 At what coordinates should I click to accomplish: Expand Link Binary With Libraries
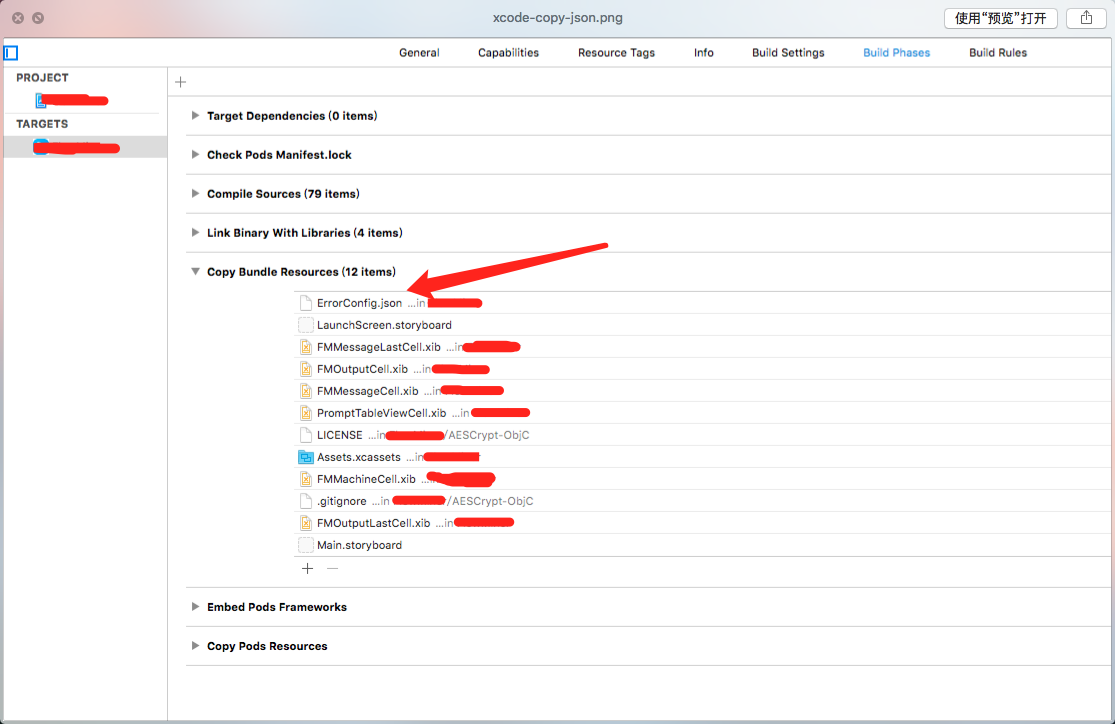click(195, 233)
